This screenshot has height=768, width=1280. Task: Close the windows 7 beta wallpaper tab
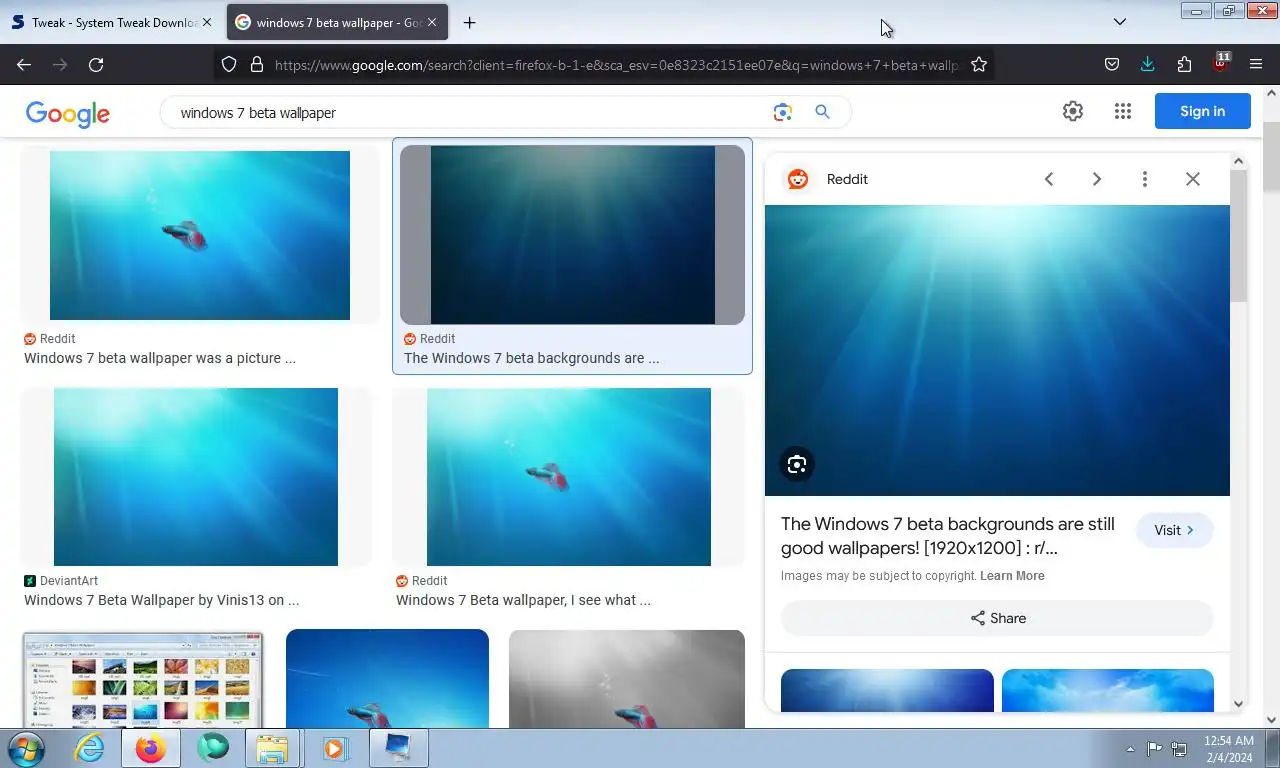point(432,22)
